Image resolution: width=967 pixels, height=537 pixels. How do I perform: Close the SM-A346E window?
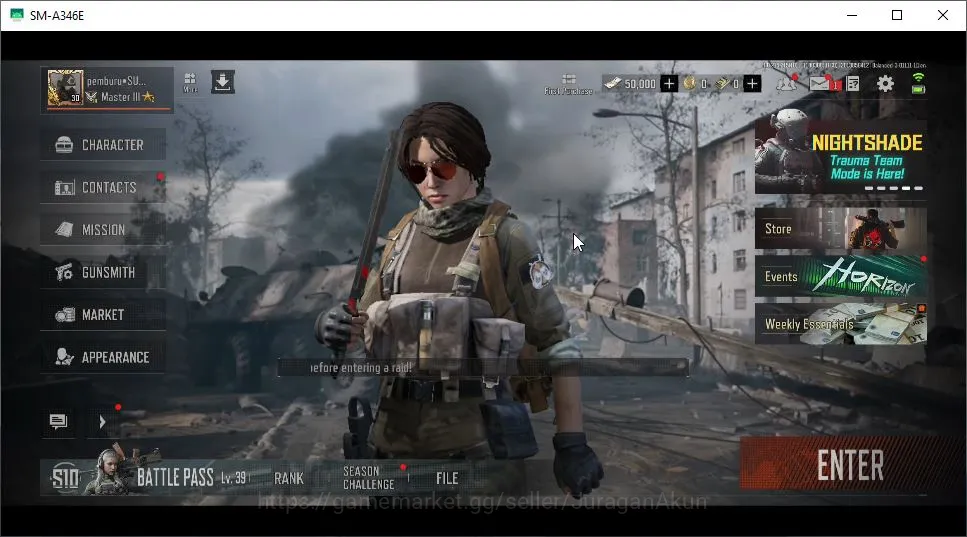click(943, 15)
